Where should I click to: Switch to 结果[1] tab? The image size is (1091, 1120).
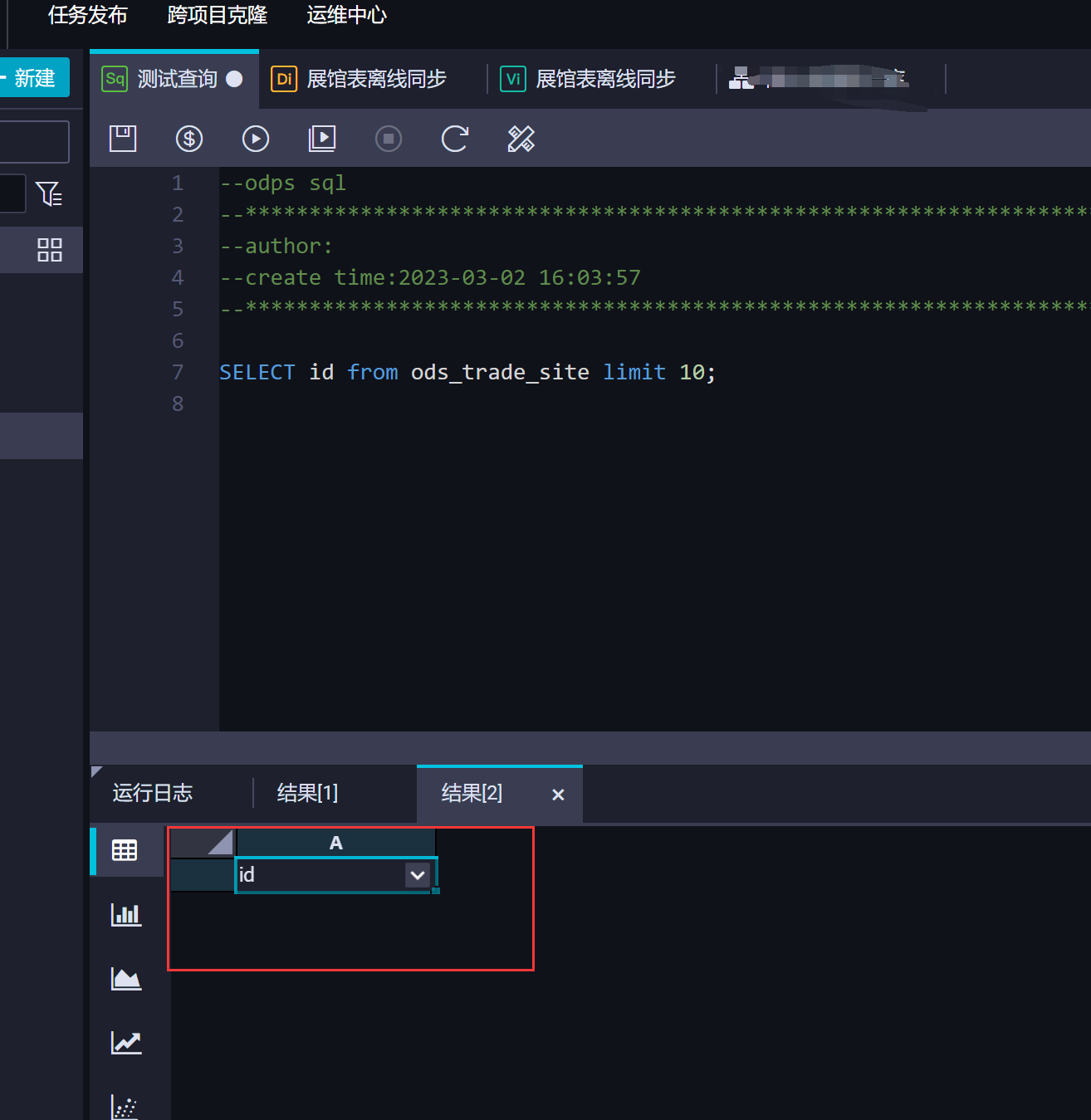308,793
